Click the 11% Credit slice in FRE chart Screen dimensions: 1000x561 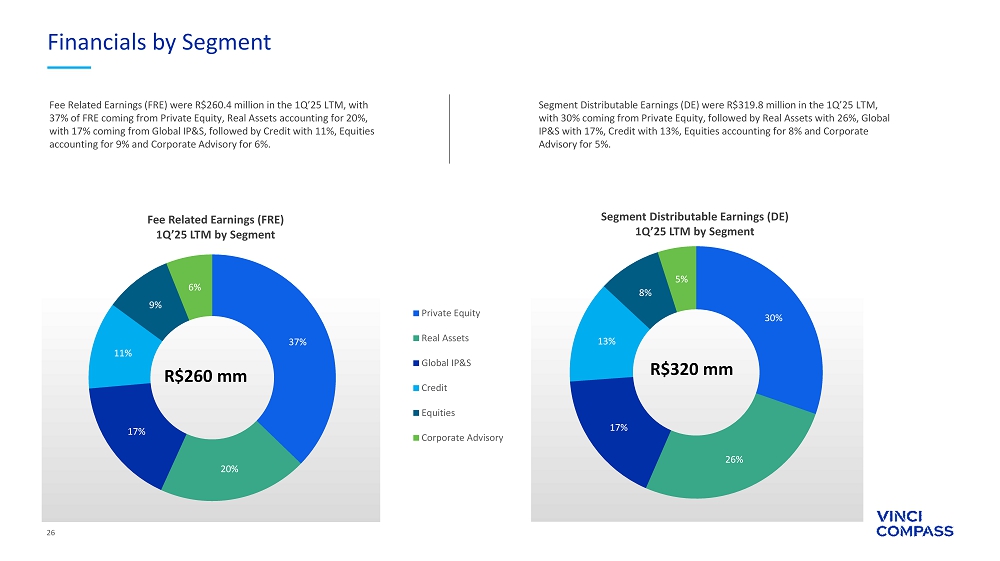click(120, 353)
